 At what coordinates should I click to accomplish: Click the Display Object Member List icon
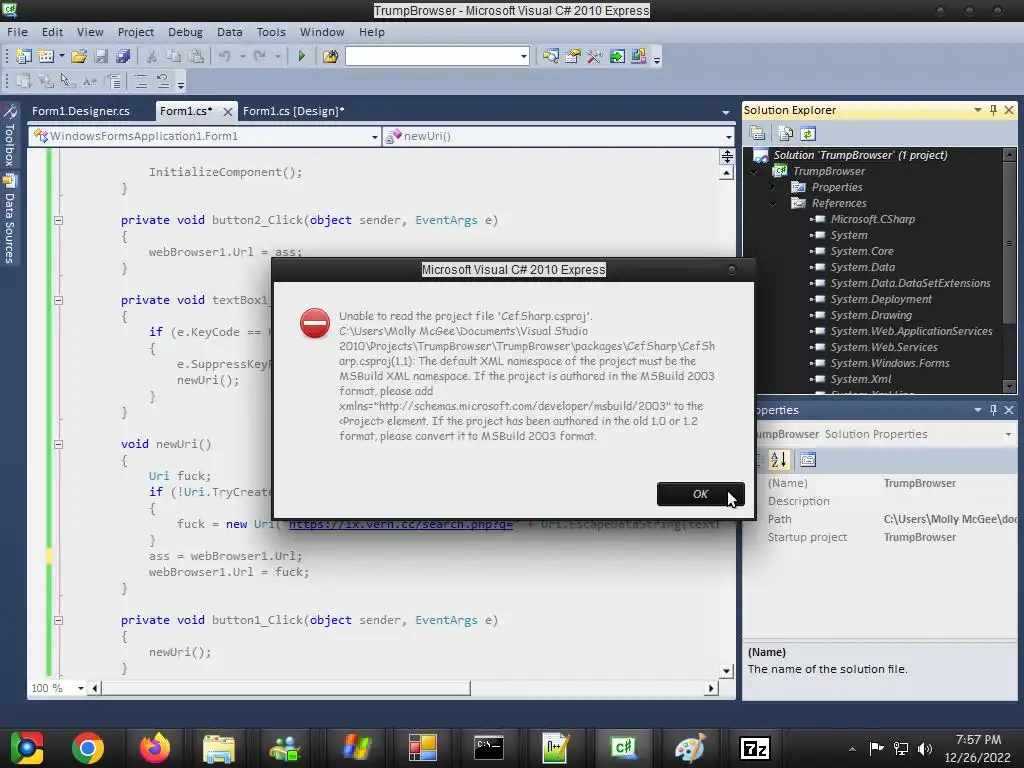click(24, 81)
